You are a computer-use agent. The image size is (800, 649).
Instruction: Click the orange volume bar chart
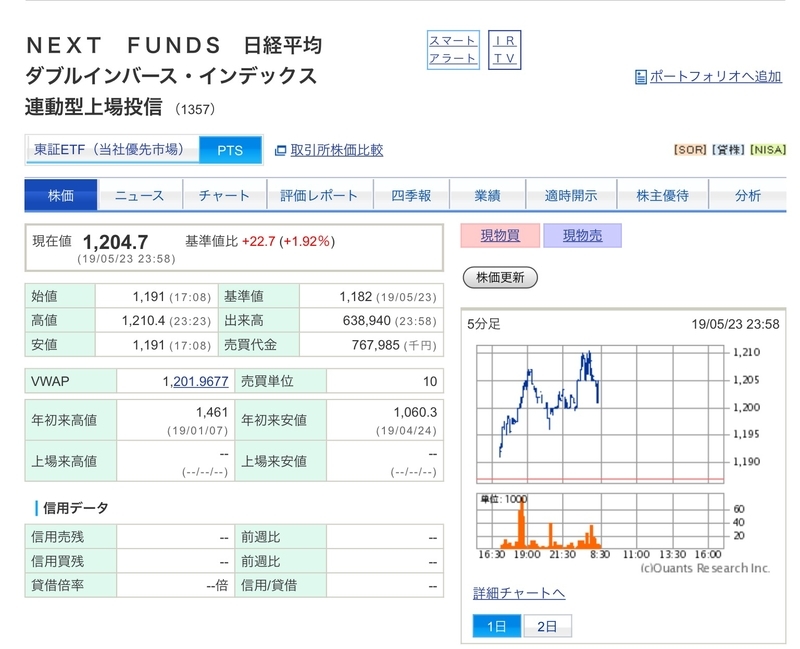point(600,520)
